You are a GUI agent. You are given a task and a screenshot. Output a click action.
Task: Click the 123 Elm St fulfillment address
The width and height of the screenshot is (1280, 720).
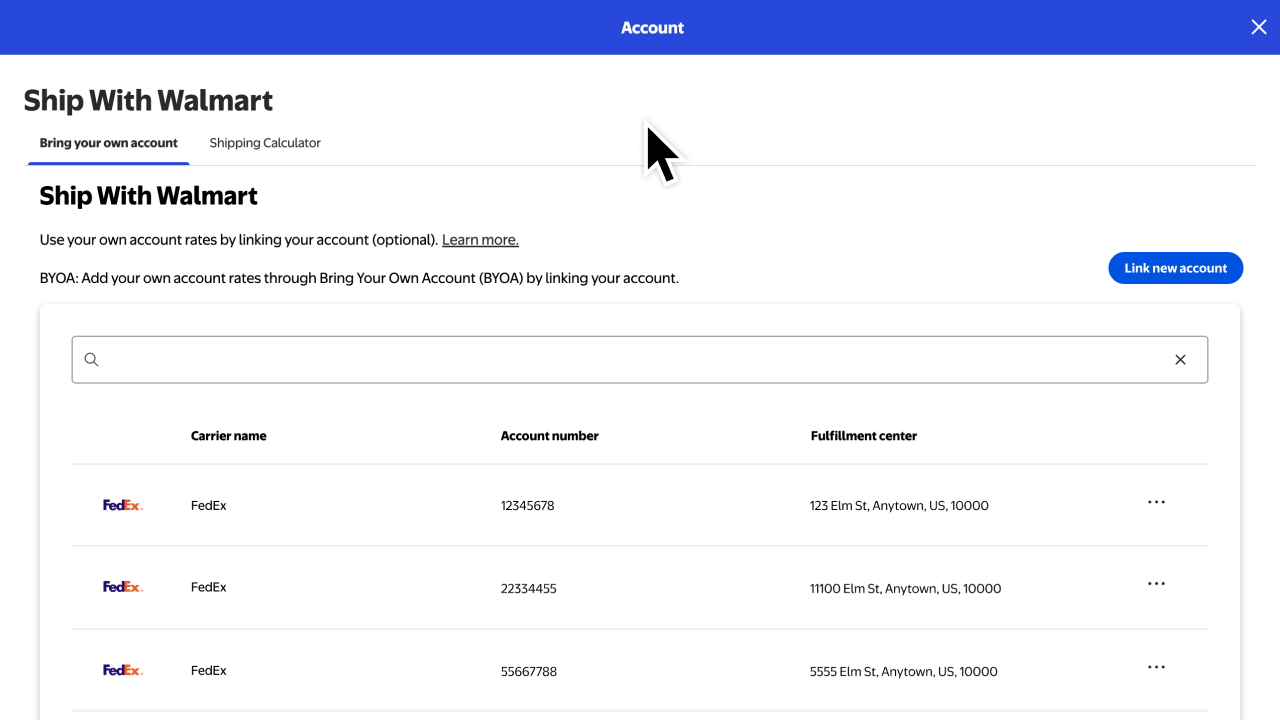pos(898,505)
